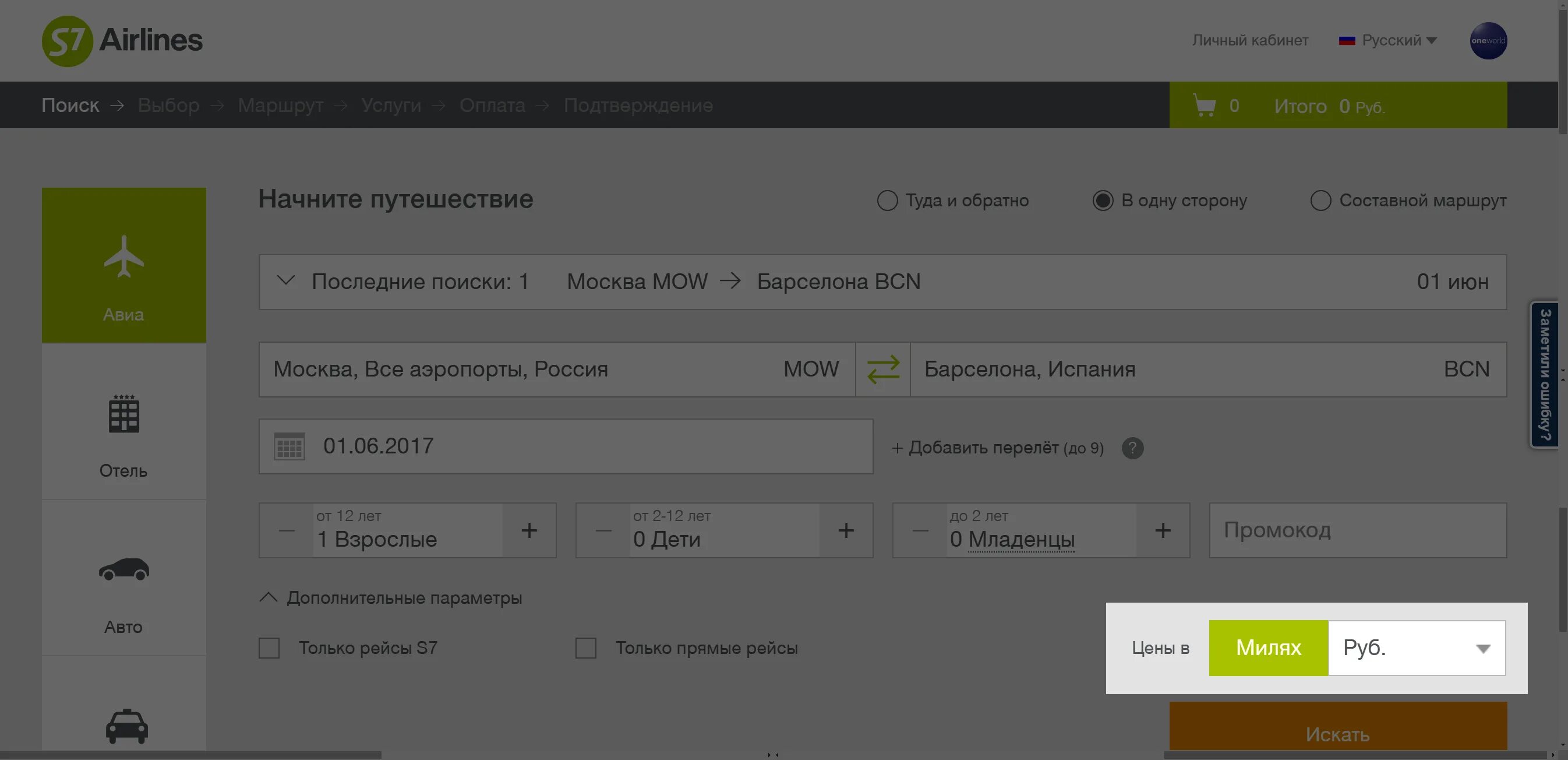The width and height of the screenshot is (1568, 760).
Task: Increase the number of Младенцы
Action: click(x=1163, y=530)
